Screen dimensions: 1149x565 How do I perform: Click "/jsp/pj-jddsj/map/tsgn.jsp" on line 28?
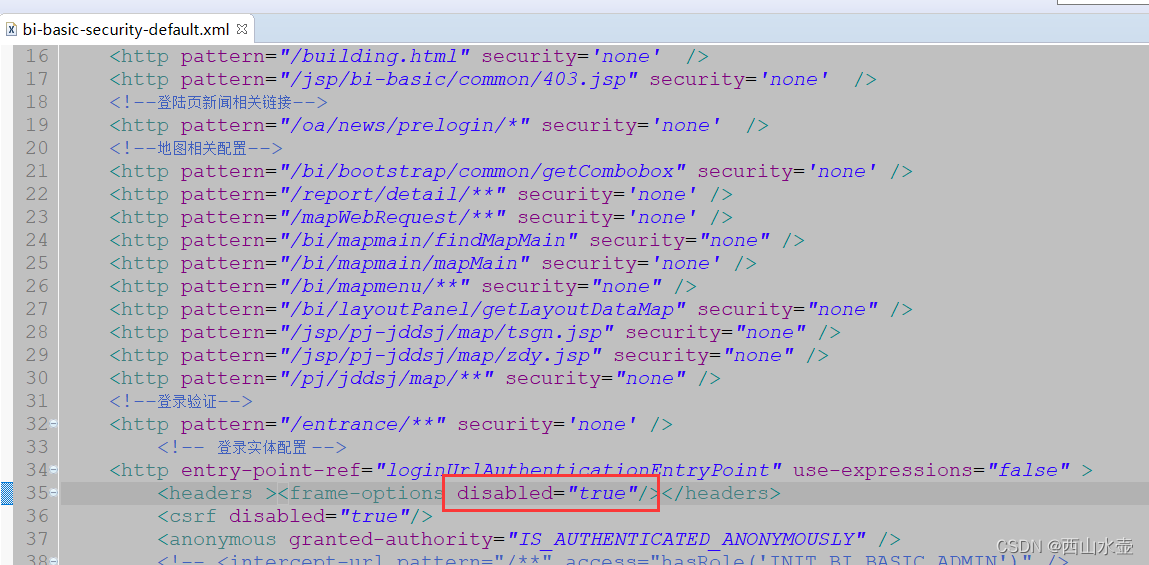[446, 332]
